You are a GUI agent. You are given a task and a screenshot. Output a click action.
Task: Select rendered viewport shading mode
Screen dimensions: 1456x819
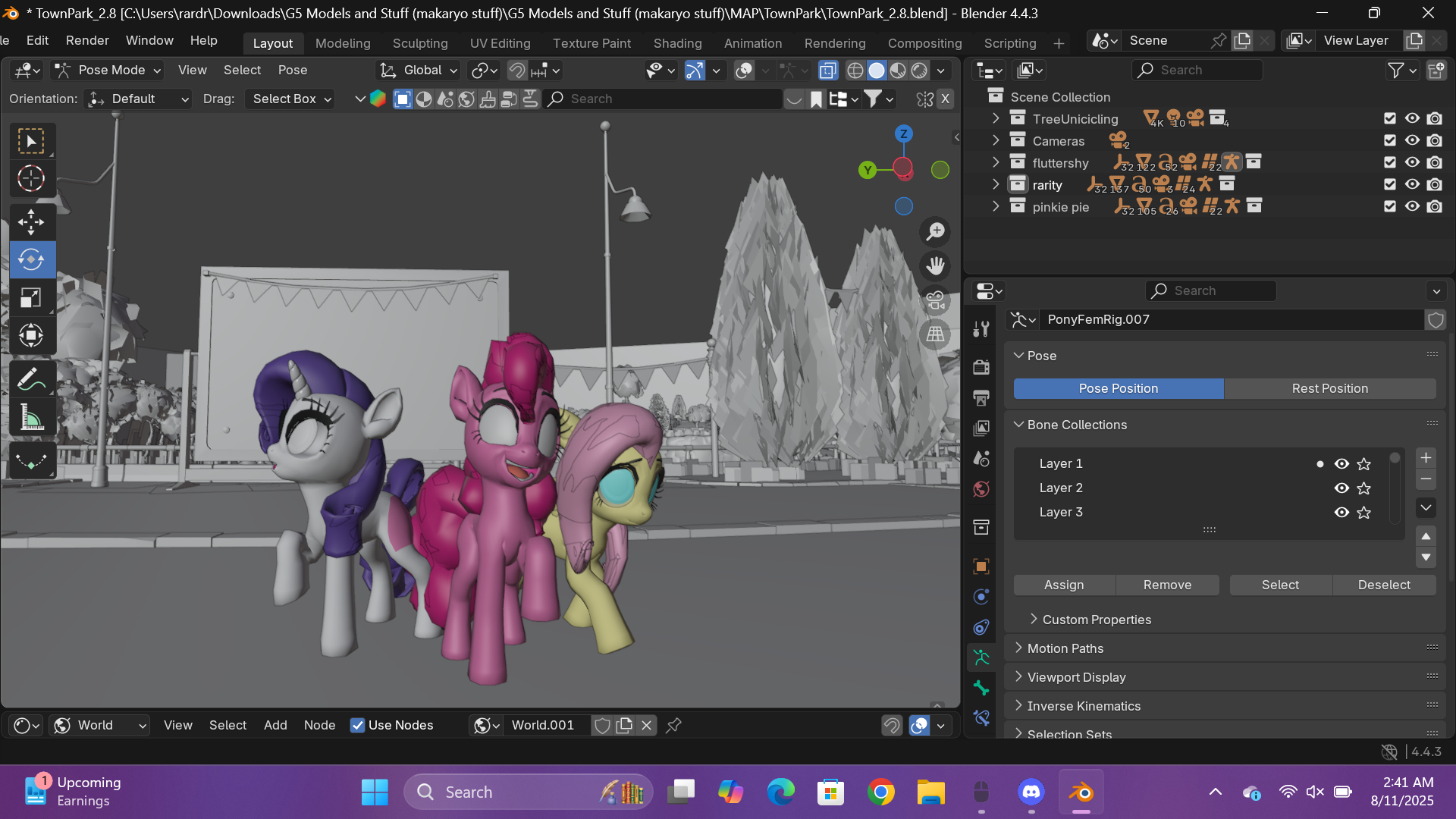point(919,71)
